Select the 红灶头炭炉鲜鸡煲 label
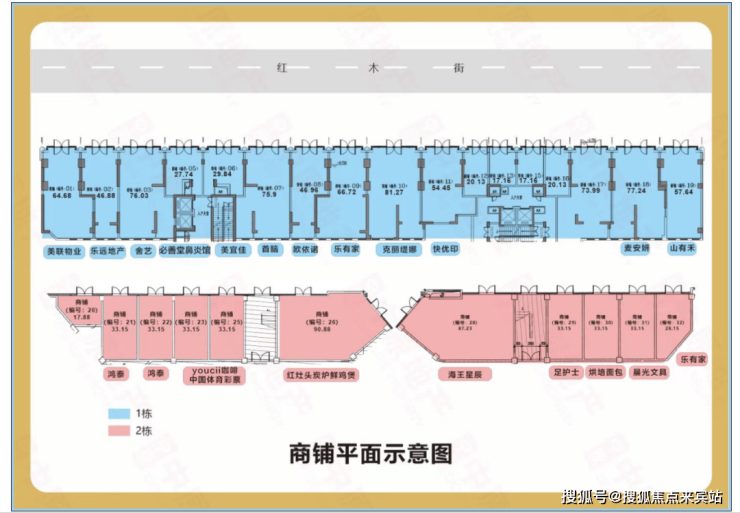The width and height of the screenshot is (740, 513). coord(321,376)
